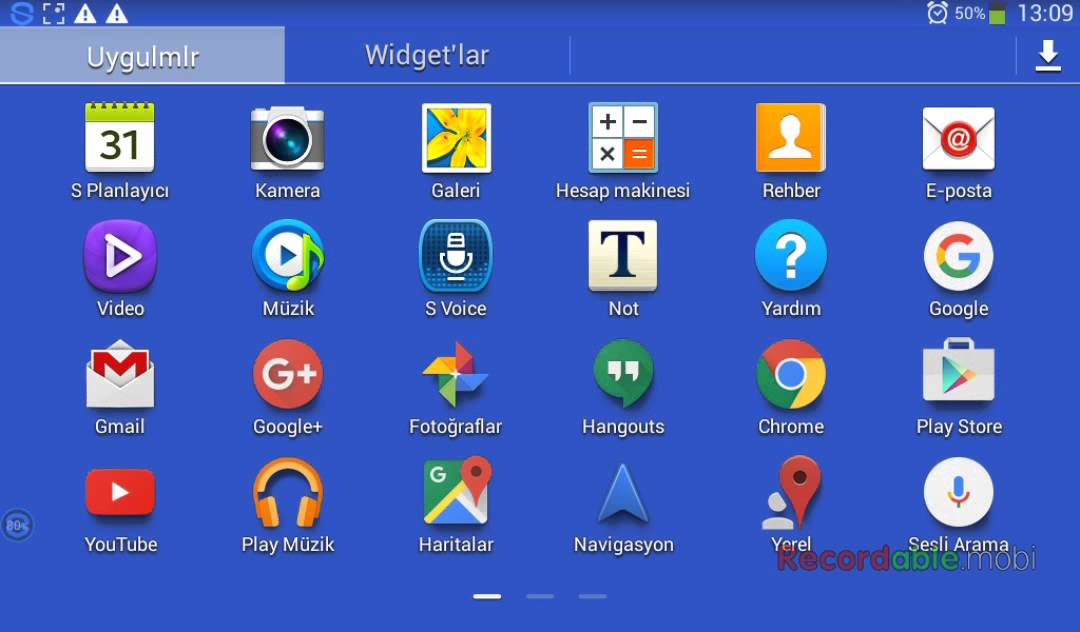This screenshot has width=1080, height=632.
Task: Select the first app page indicator
Action: 487,596
